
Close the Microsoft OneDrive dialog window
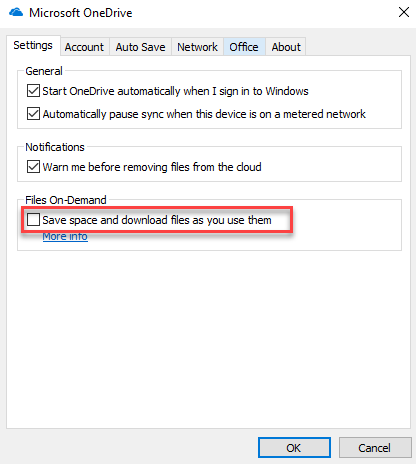tap(404, 12)
